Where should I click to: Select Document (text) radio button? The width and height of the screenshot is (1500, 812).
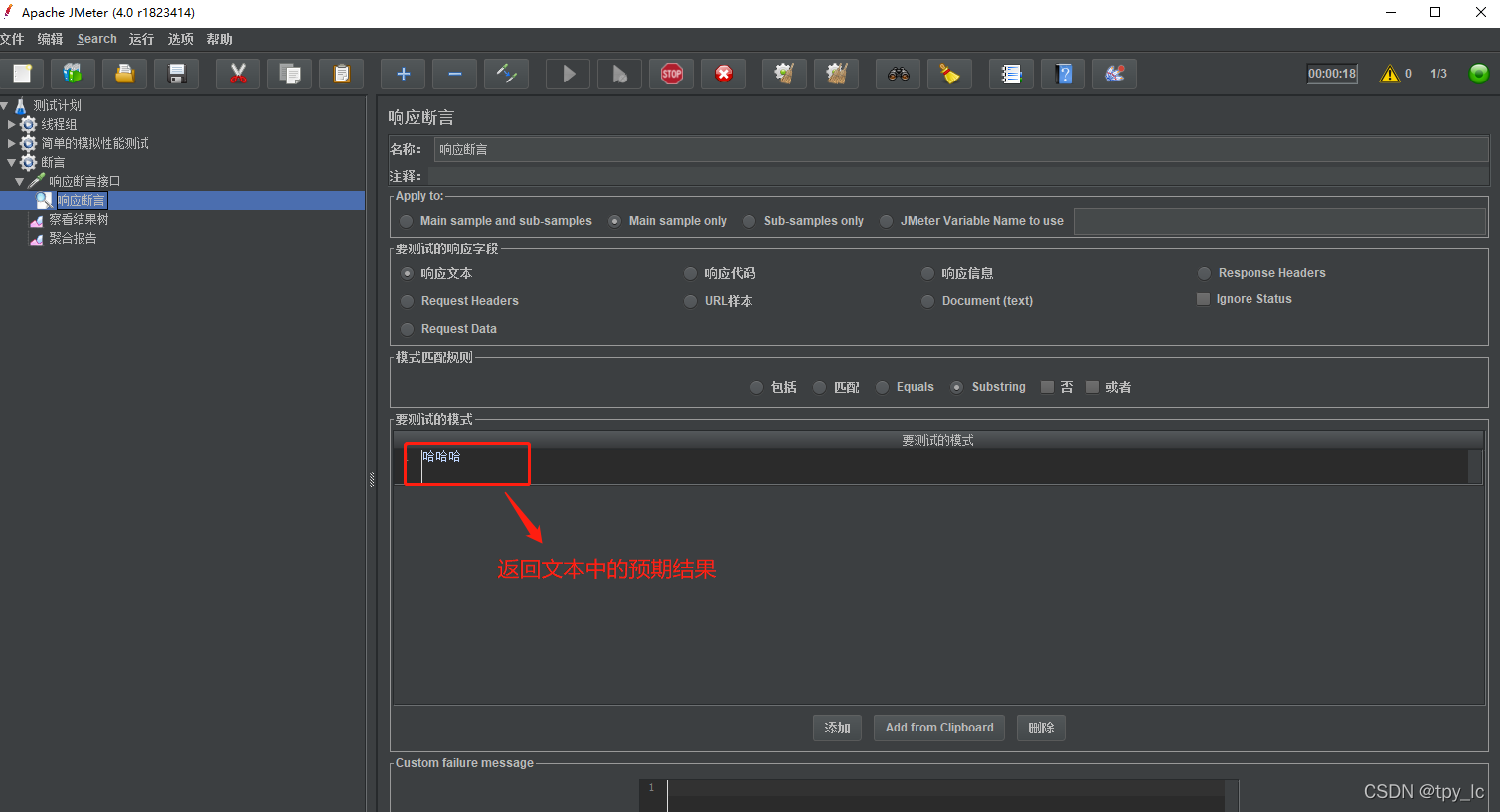click(x=927, y=301)
